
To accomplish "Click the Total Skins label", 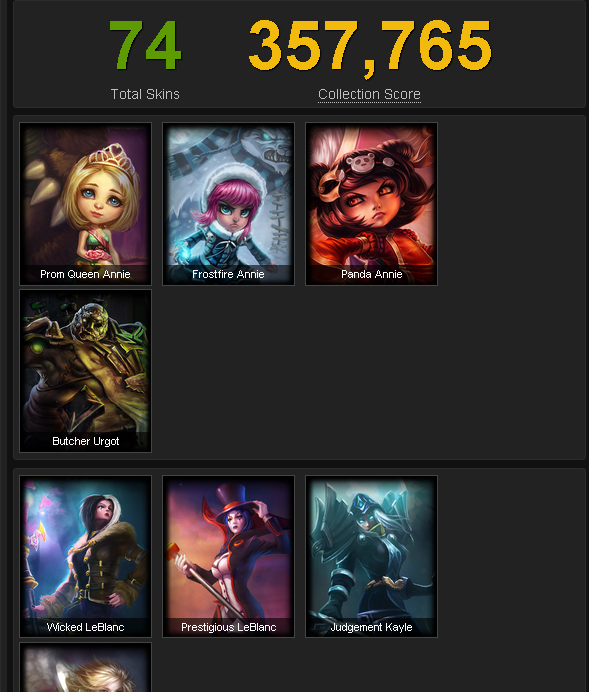I will (x=145, y=94).
